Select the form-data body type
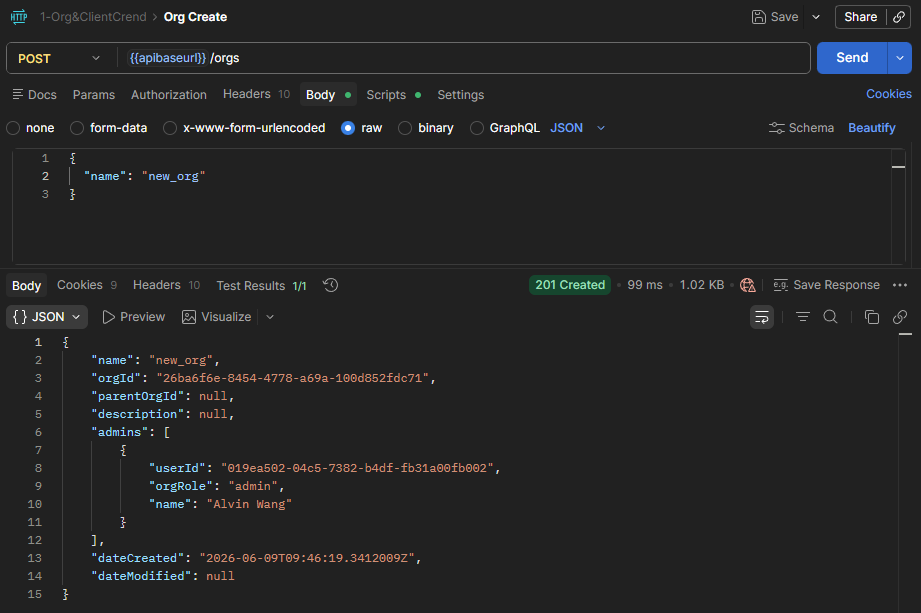Viewport: 921px width, 613px height. 77,128
